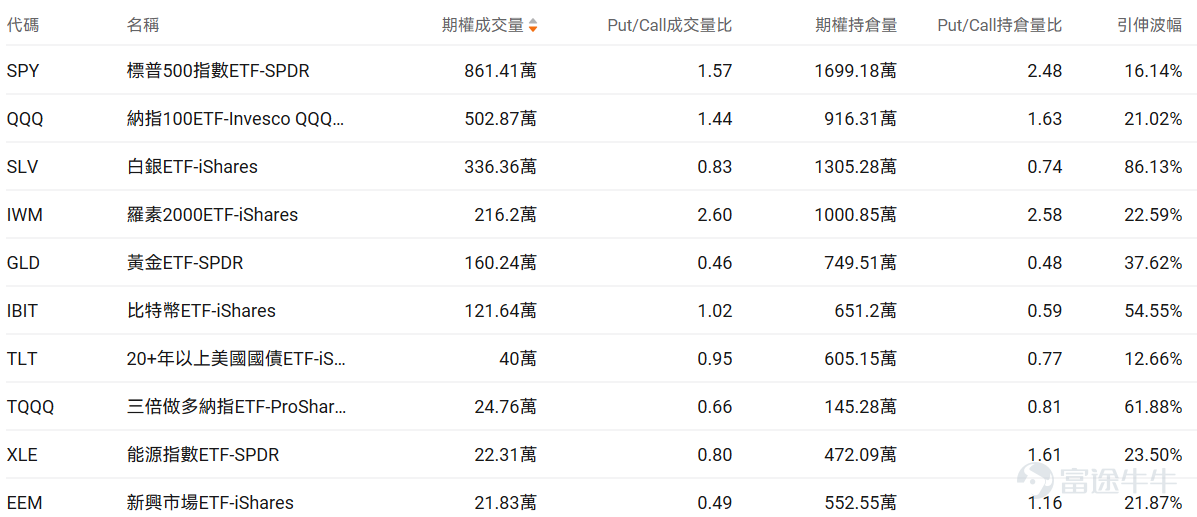This screenshot has height=517, width=1197.
Task: Click SLV implied volatility 86.13%
Action: pos(1153,166)
